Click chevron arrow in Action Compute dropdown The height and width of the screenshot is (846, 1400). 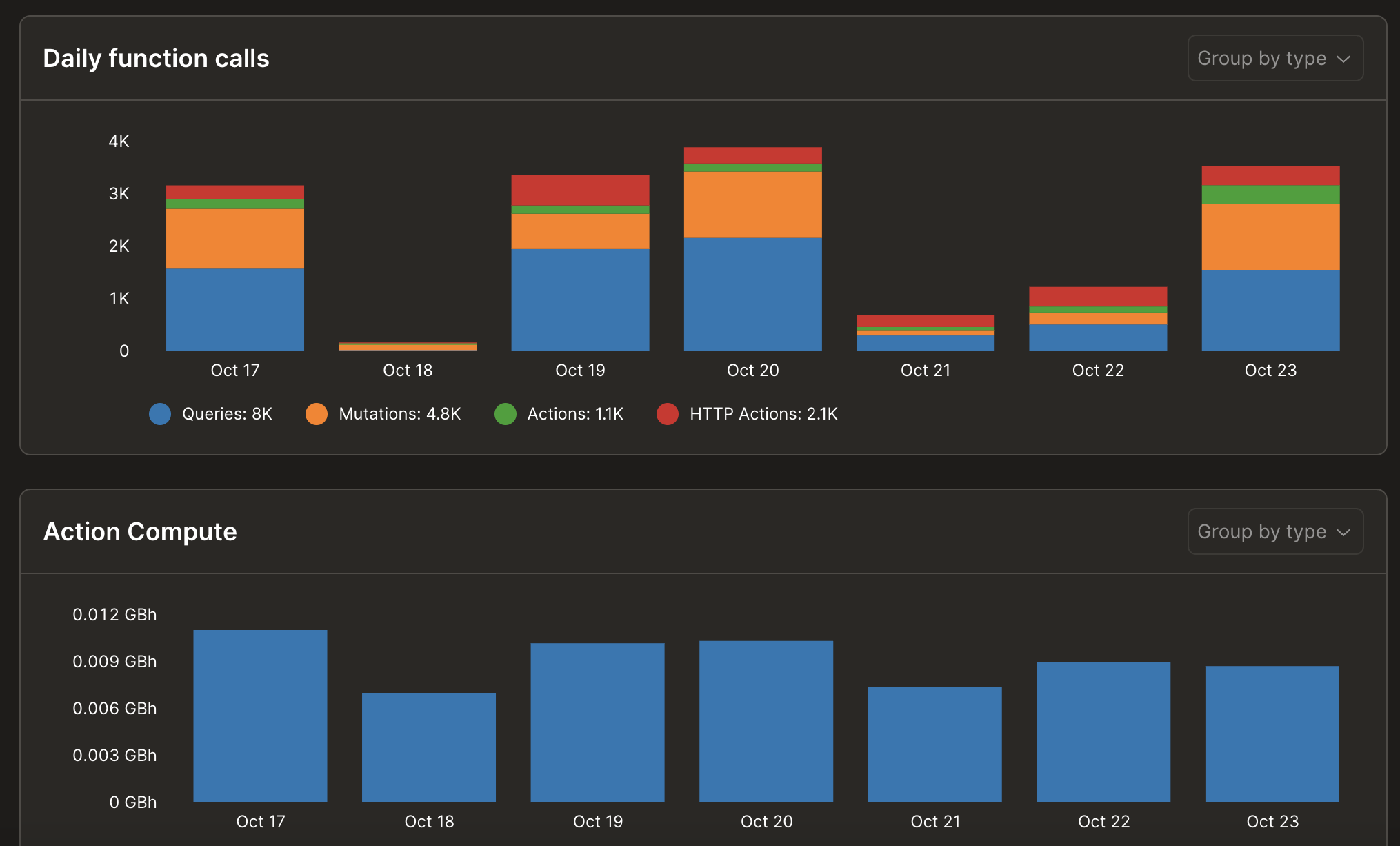click(x=1343, y=533)
